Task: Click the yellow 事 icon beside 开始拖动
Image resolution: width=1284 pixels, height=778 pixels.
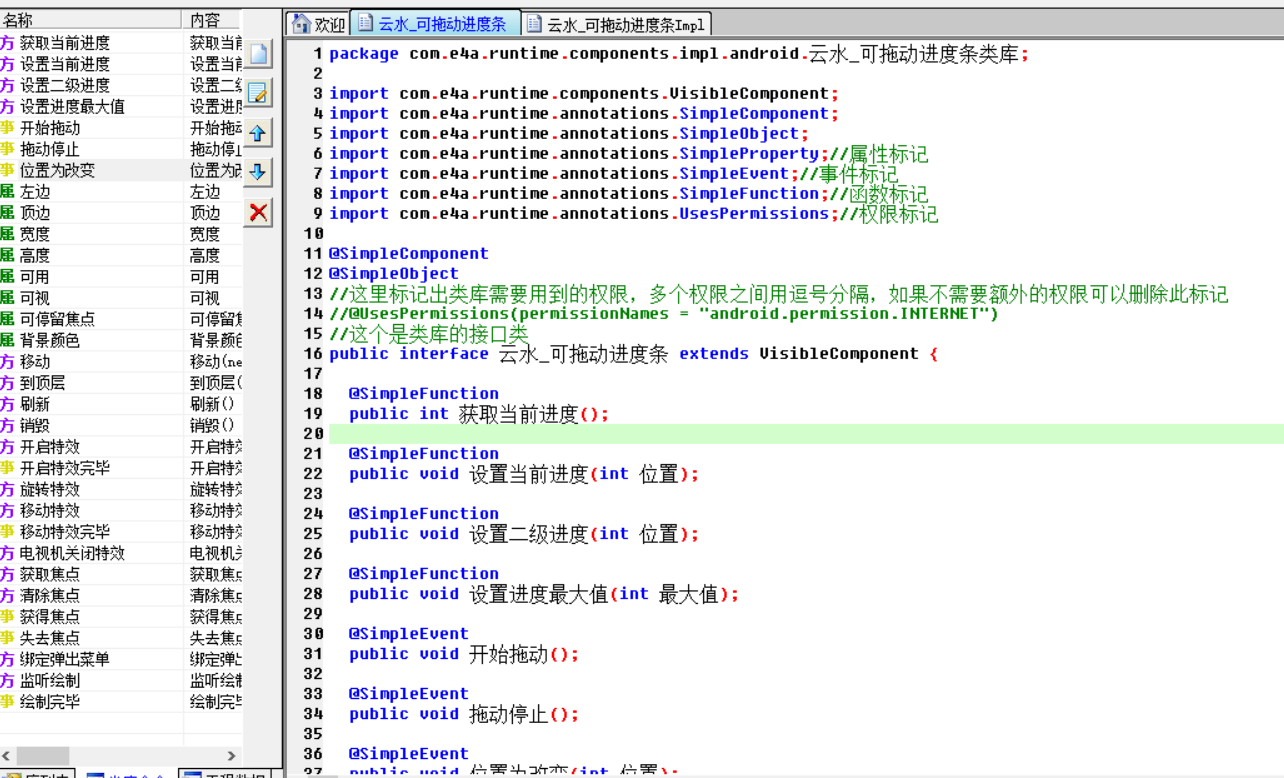Action: pos(7,128)
